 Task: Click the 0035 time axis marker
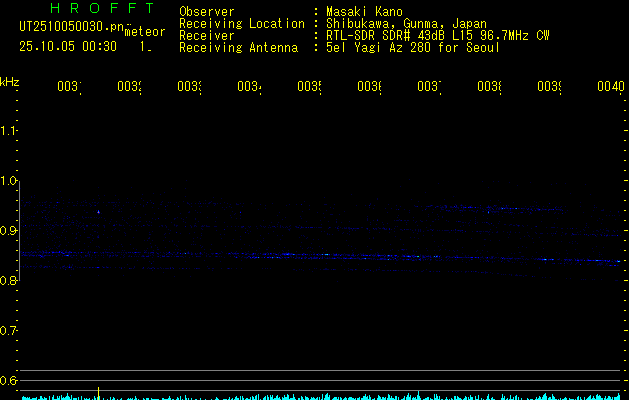[309, 86]
